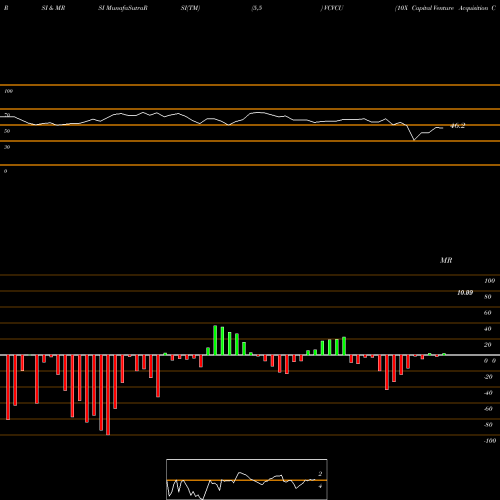Click the longest red bar reaching -100

(x=108, y=395)
